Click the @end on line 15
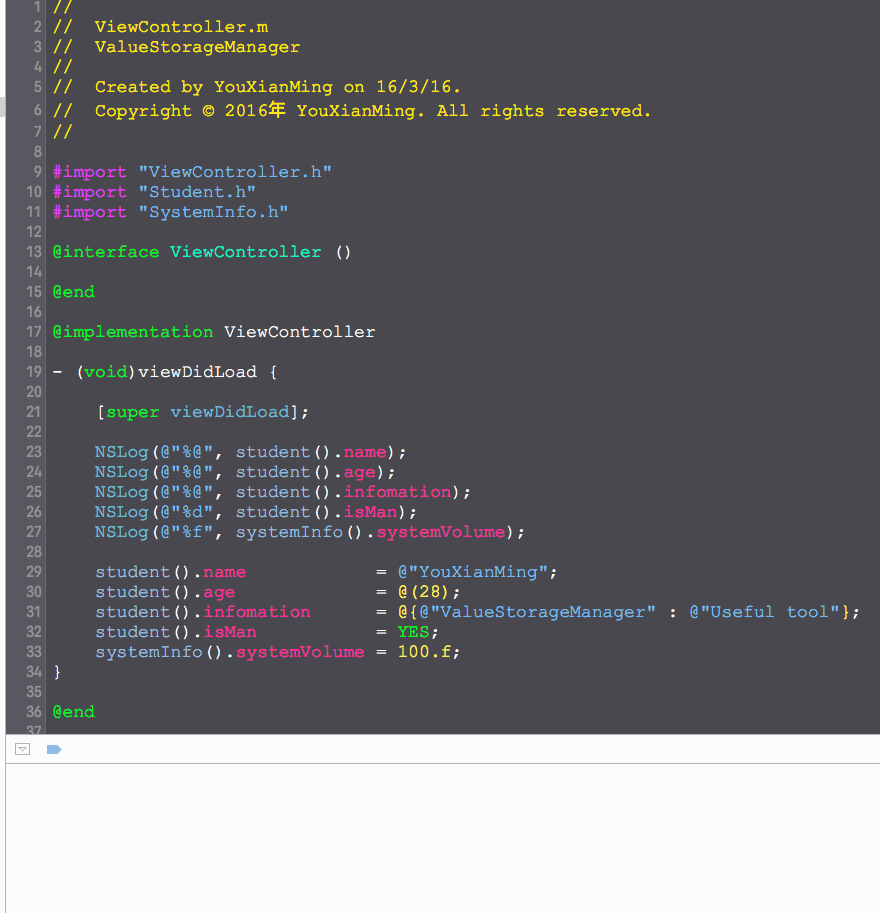 pyautogui.click(x=73, y=292)
